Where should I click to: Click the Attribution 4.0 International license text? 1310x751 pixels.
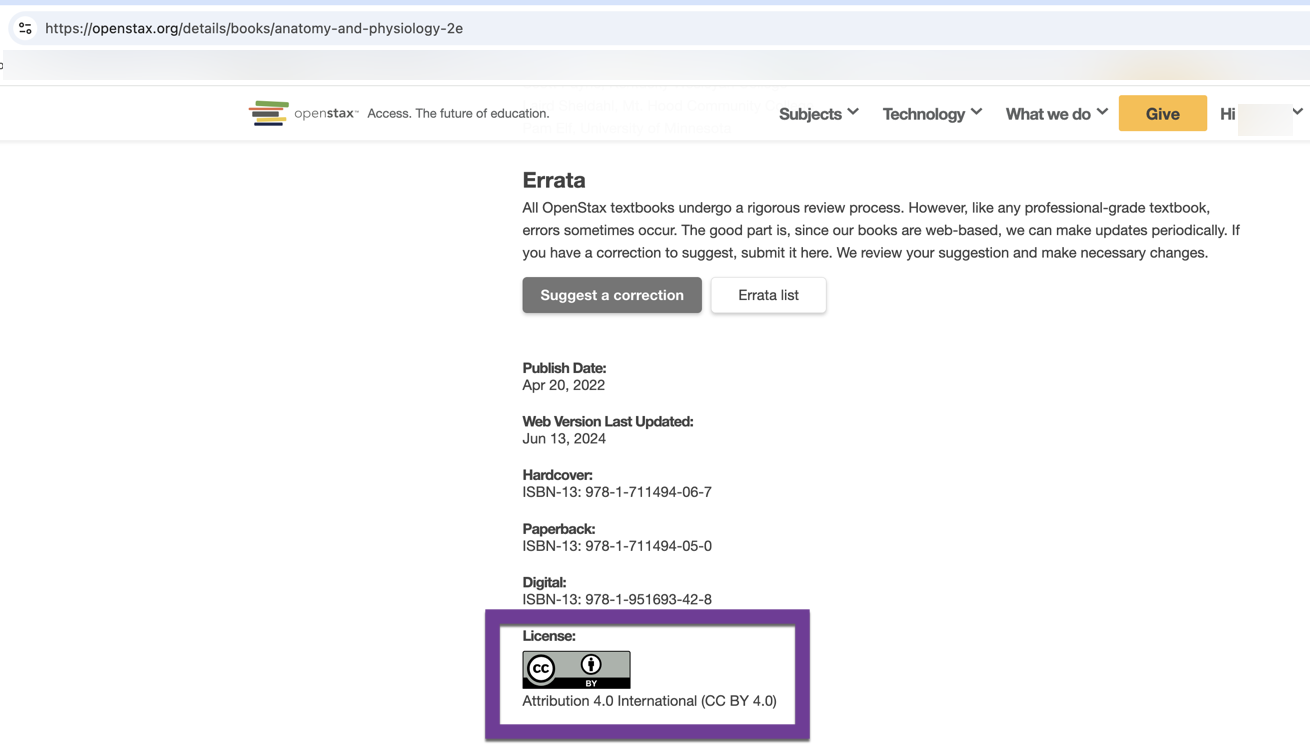click(x=649, y=701)
